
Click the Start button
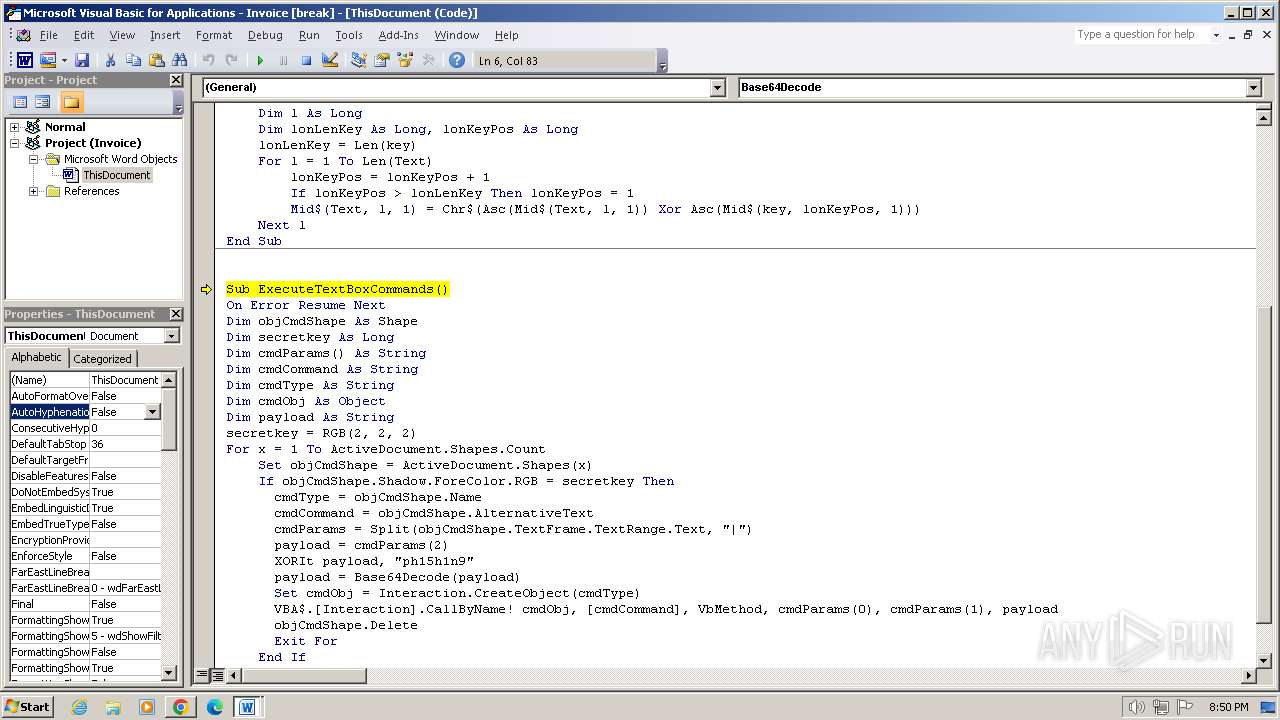(x=28, y=707)
